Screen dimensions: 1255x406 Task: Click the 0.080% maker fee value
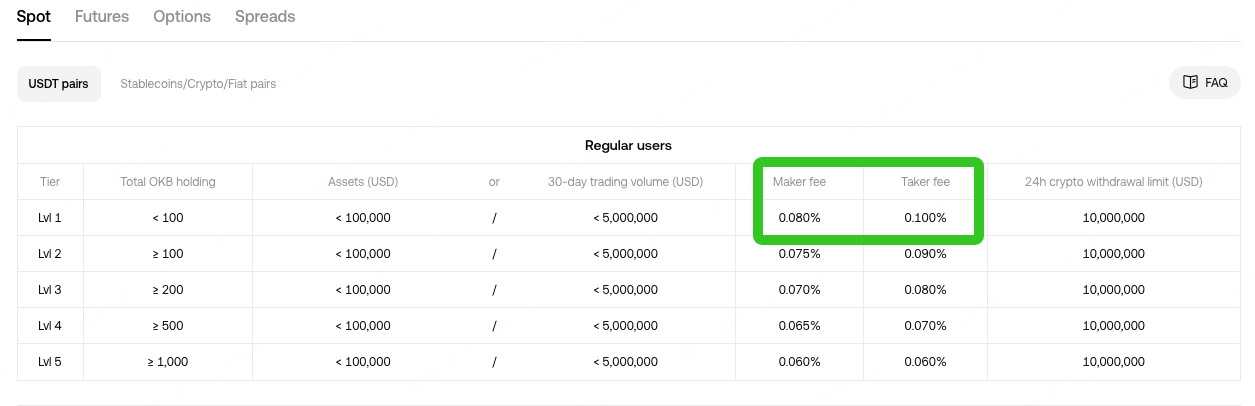coord(799,218)
